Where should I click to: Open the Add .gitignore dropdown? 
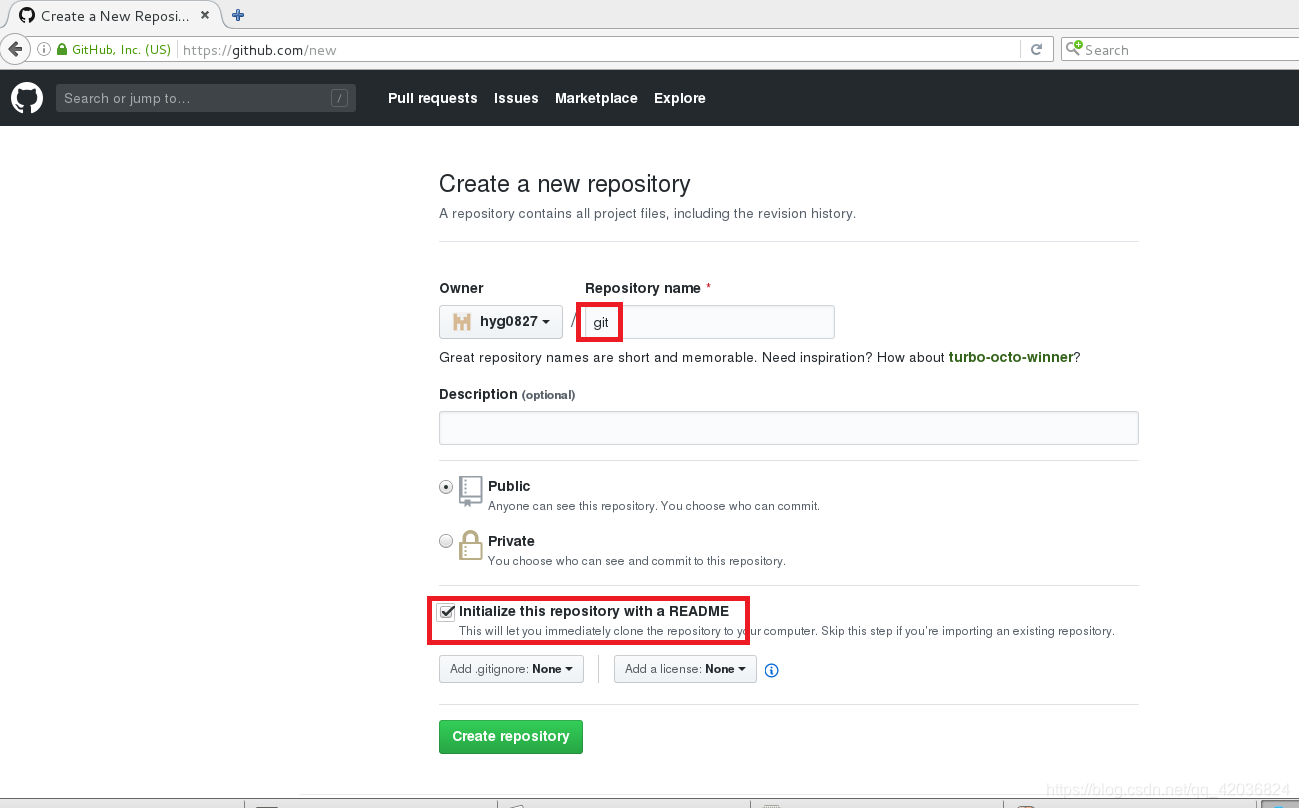pos(511,669)
